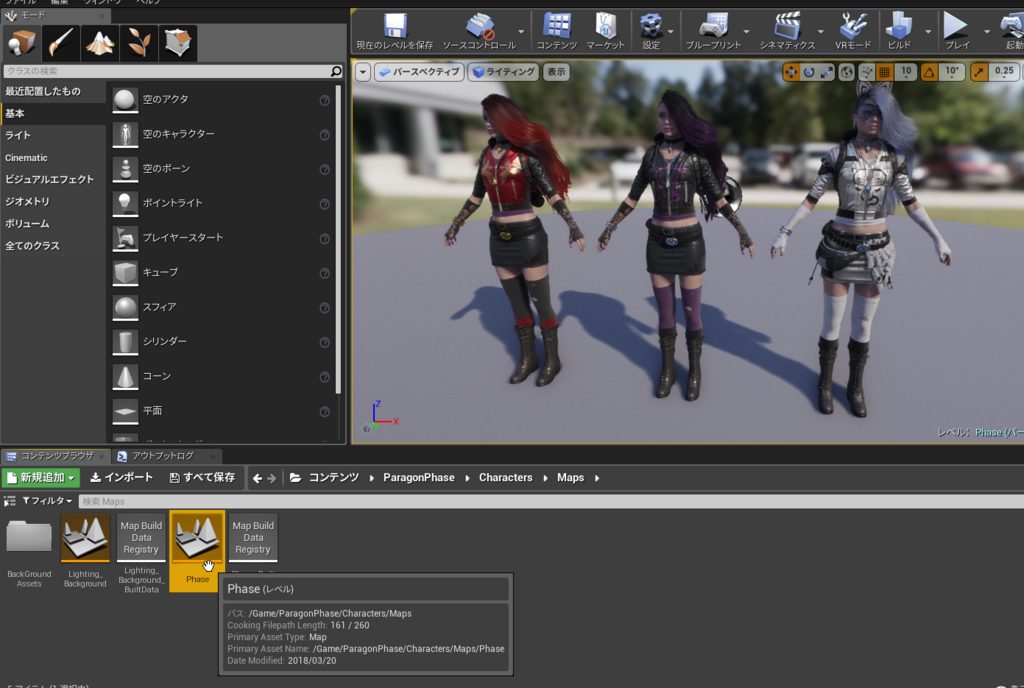
Task: Select the Paint mode brush icon
Action: pyautogui.click(x=61, y=43)
